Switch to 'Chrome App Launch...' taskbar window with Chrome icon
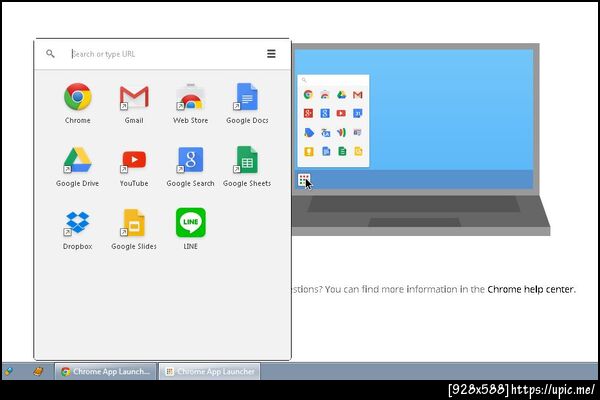The width and height of the screenshot is (600, 400). coord(105,371)
